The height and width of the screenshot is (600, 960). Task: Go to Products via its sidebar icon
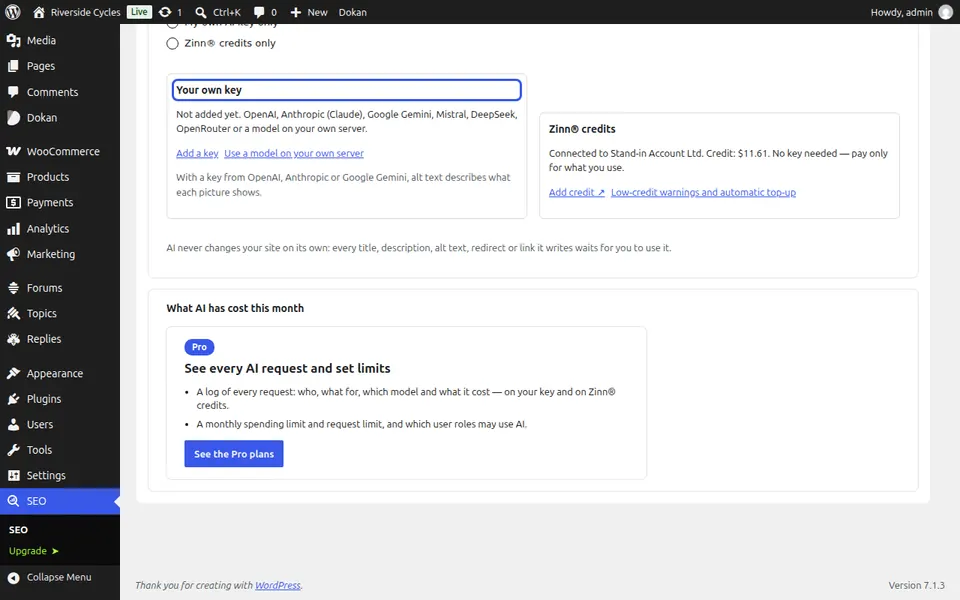[13, 177]
